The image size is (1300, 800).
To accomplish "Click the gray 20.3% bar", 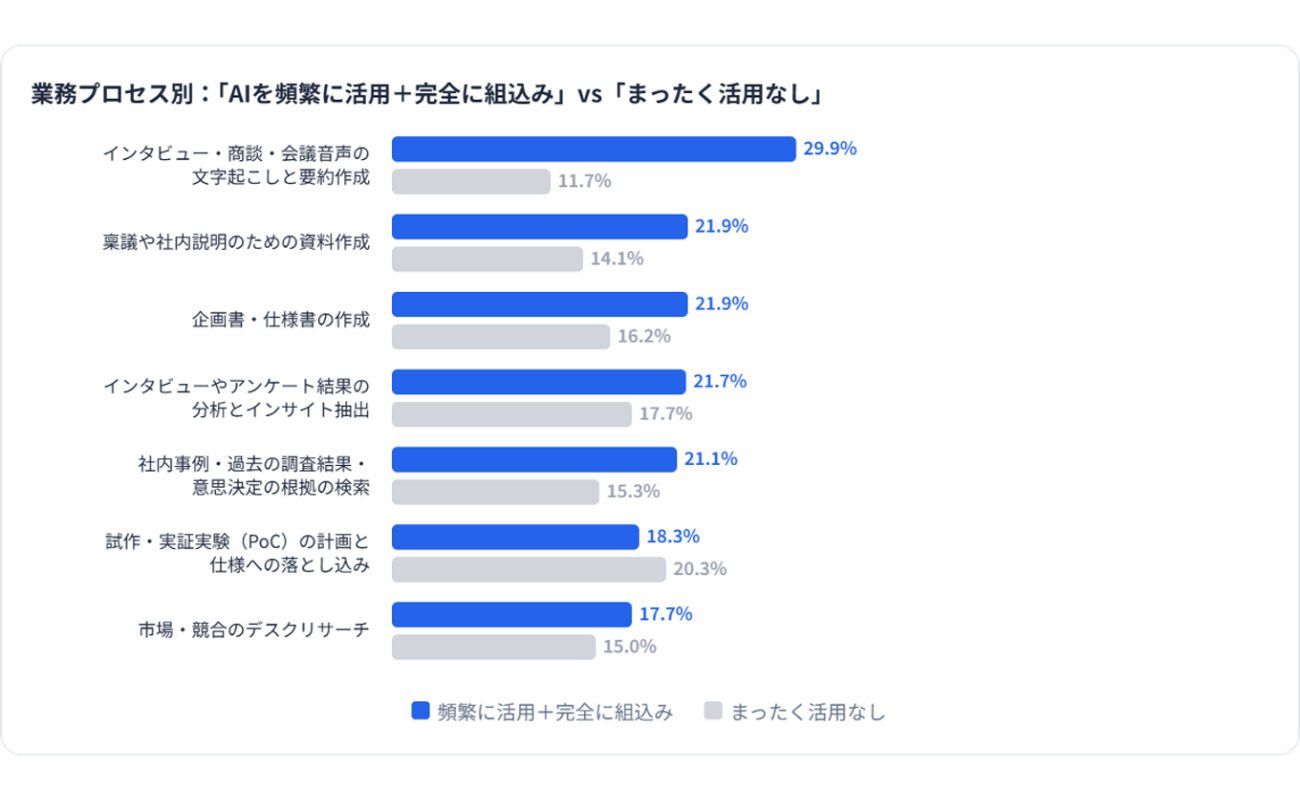I will (529, 569).
